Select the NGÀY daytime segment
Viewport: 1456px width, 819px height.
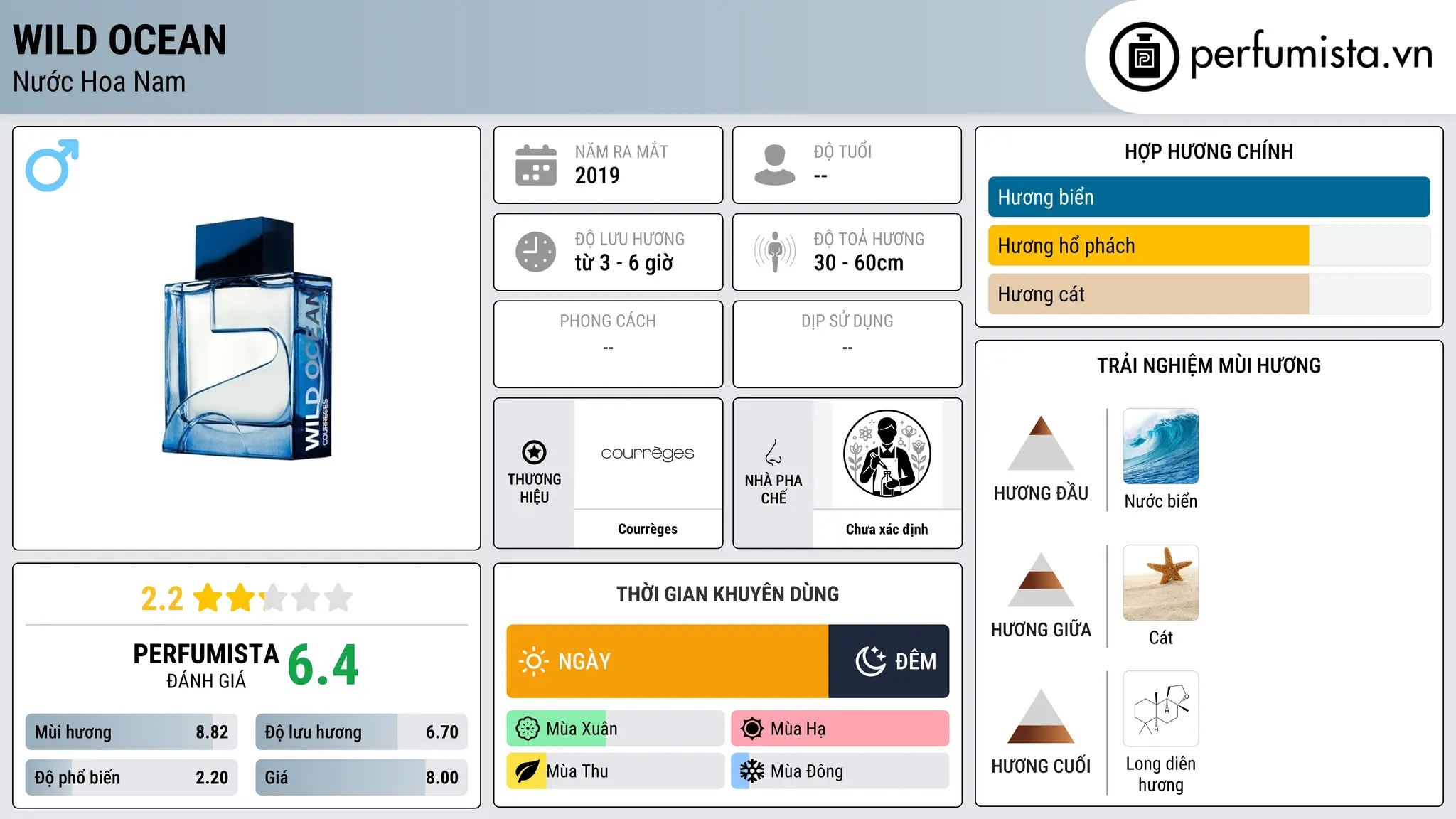pos(668,661)
